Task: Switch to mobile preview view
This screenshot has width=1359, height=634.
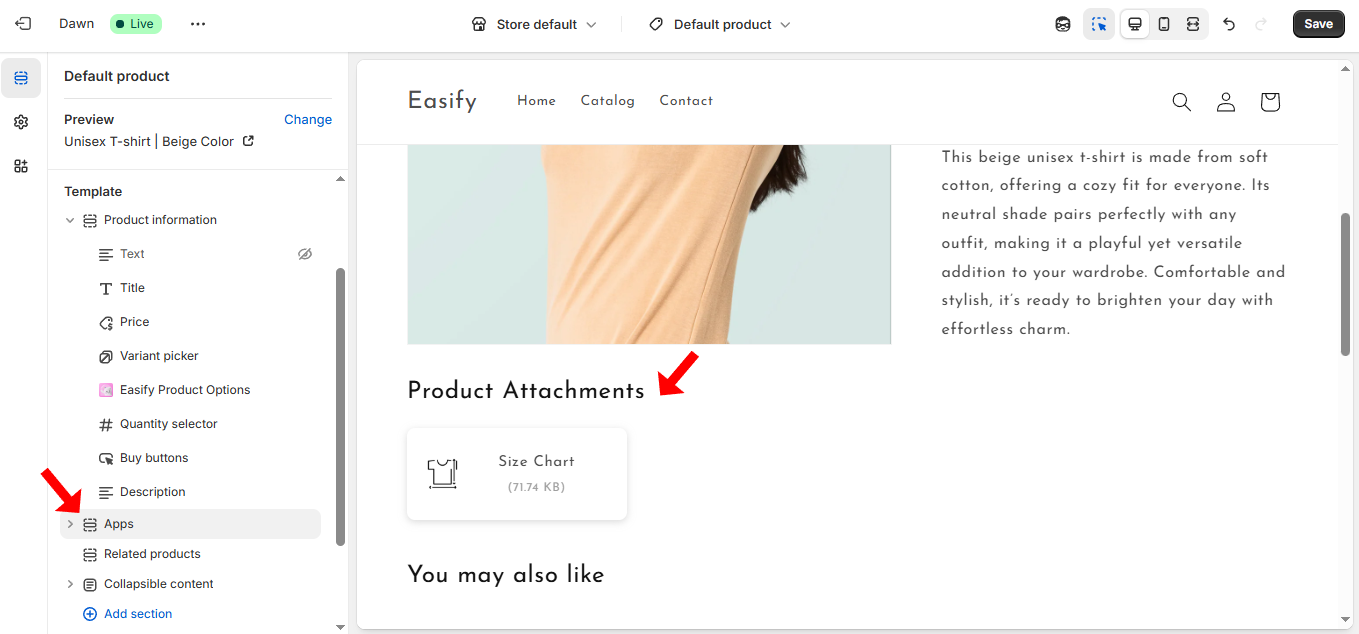Action: (x=1163, y=23)
